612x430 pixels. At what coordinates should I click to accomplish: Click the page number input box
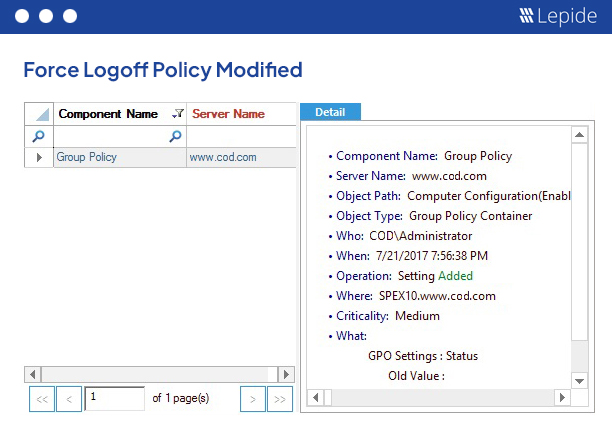pyautogui.click(x=115, y=398)
